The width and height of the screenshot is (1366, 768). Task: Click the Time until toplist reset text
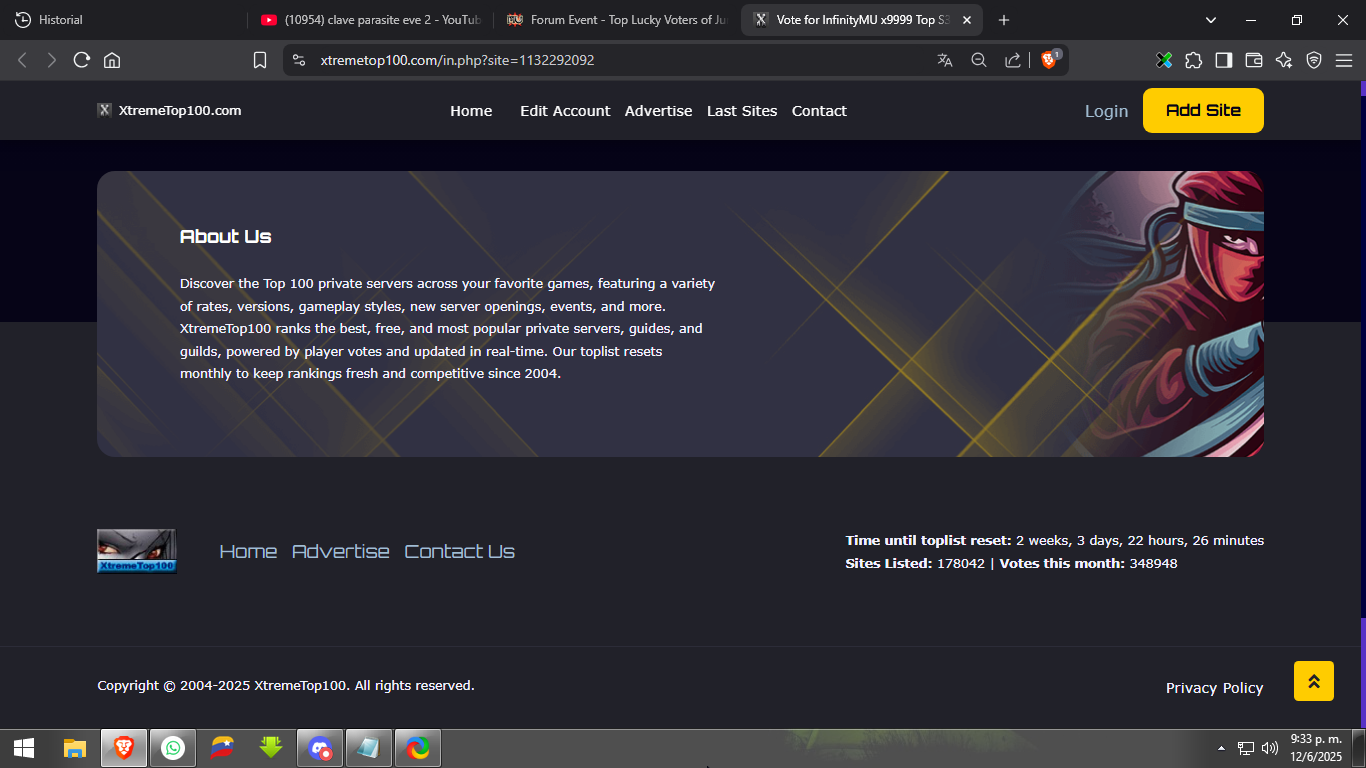pos(1055,540)
